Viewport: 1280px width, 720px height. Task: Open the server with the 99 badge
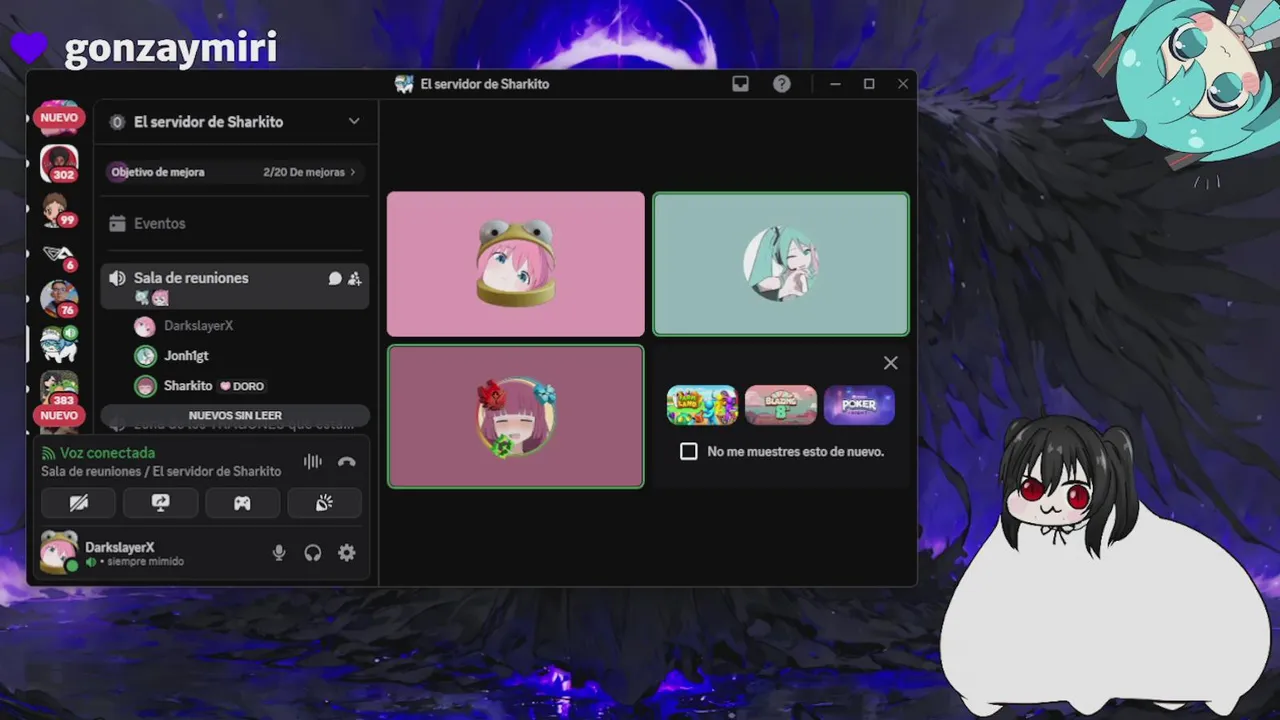point(59,209)
